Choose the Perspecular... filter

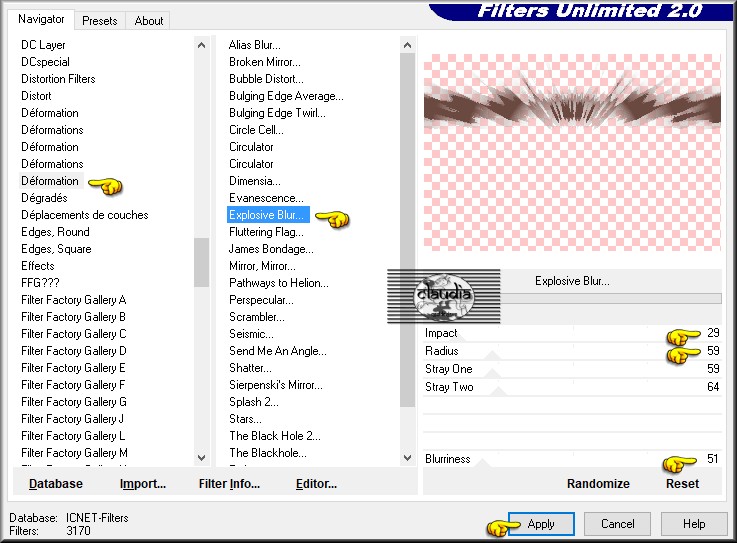pos(261,300)
